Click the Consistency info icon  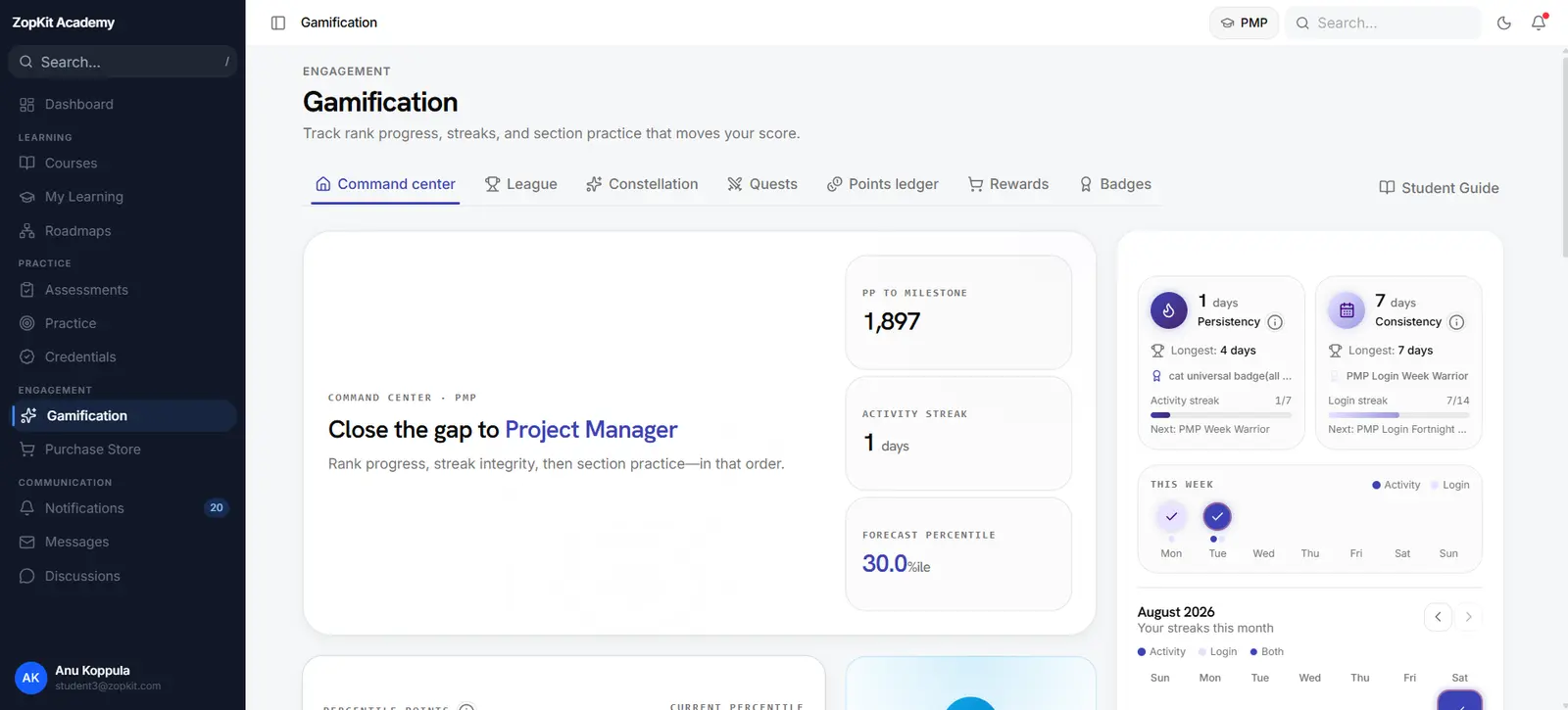pos(1456,322)
